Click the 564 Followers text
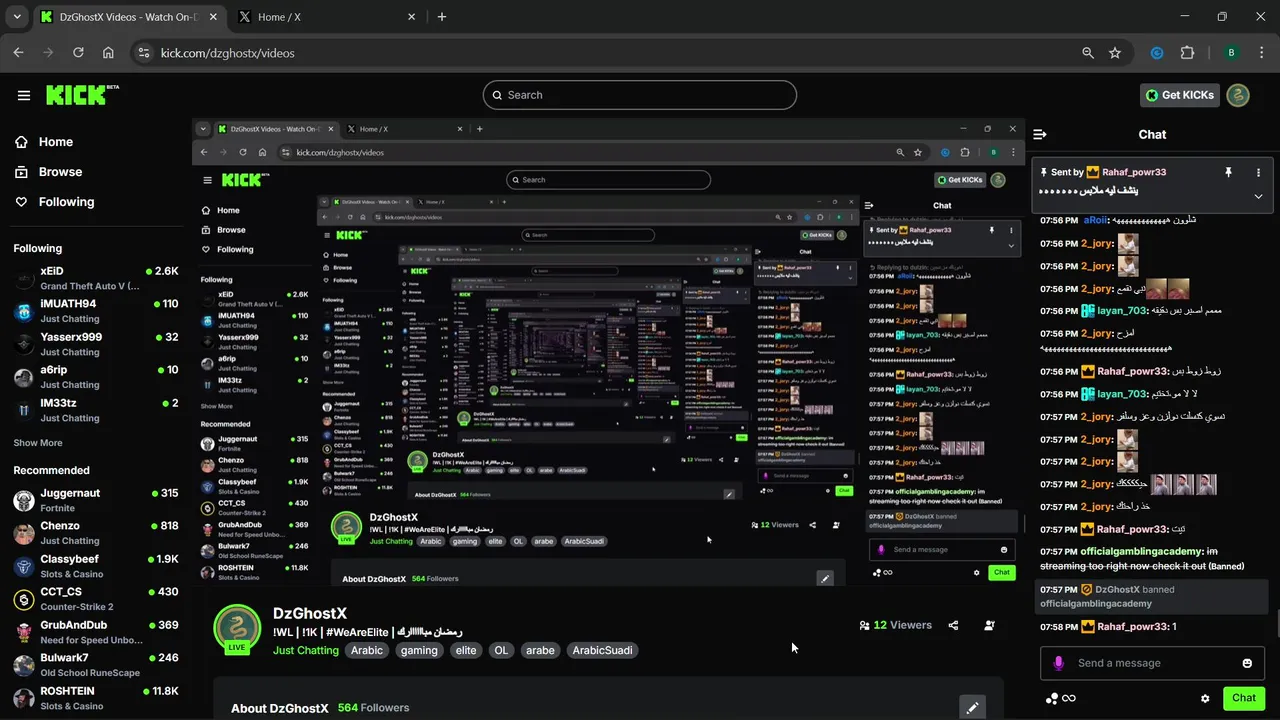 [373, 708]
